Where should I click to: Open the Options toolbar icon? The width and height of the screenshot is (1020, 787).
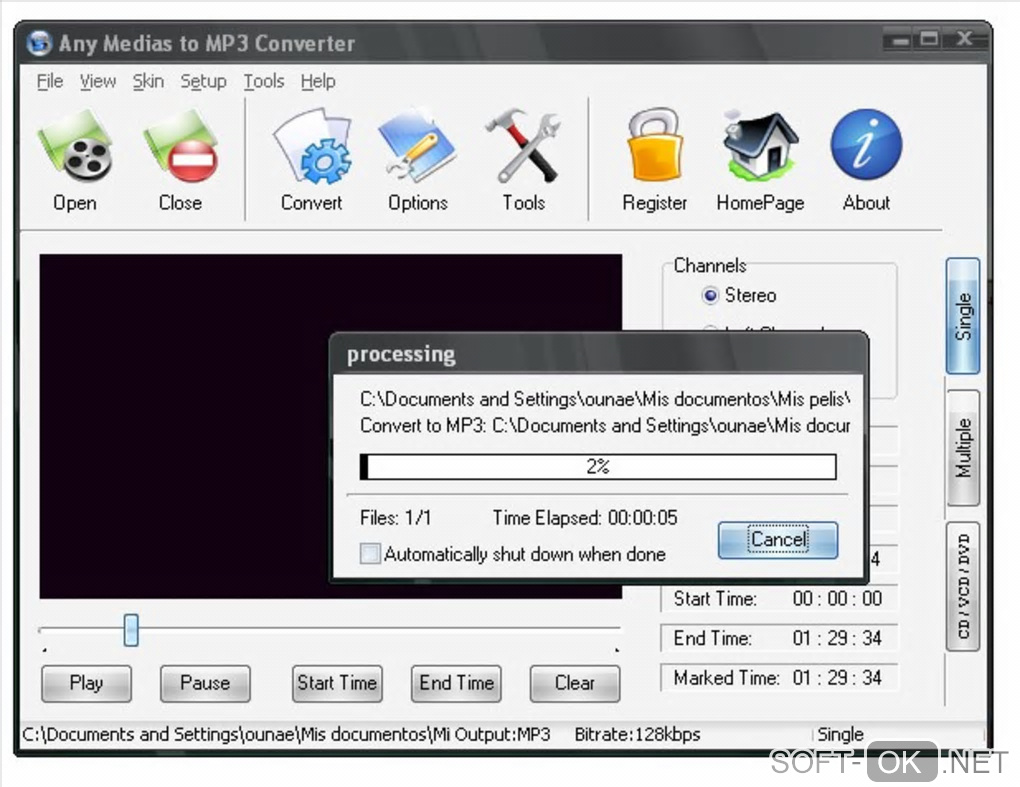point(418,146)
